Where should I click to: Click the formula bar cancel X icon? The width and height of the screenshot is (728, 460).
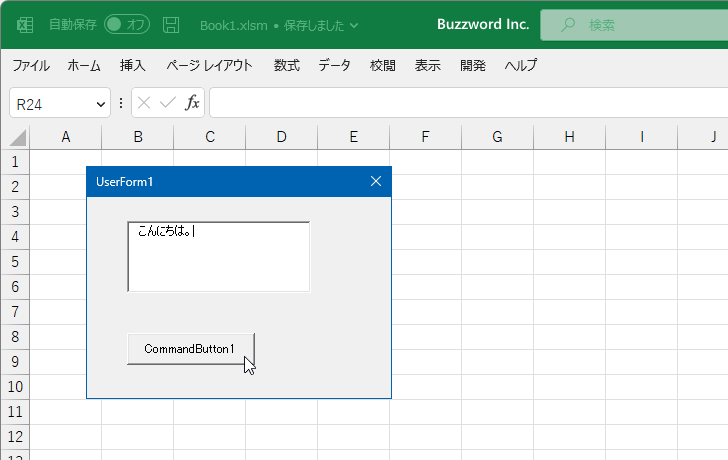coord(144,103)
